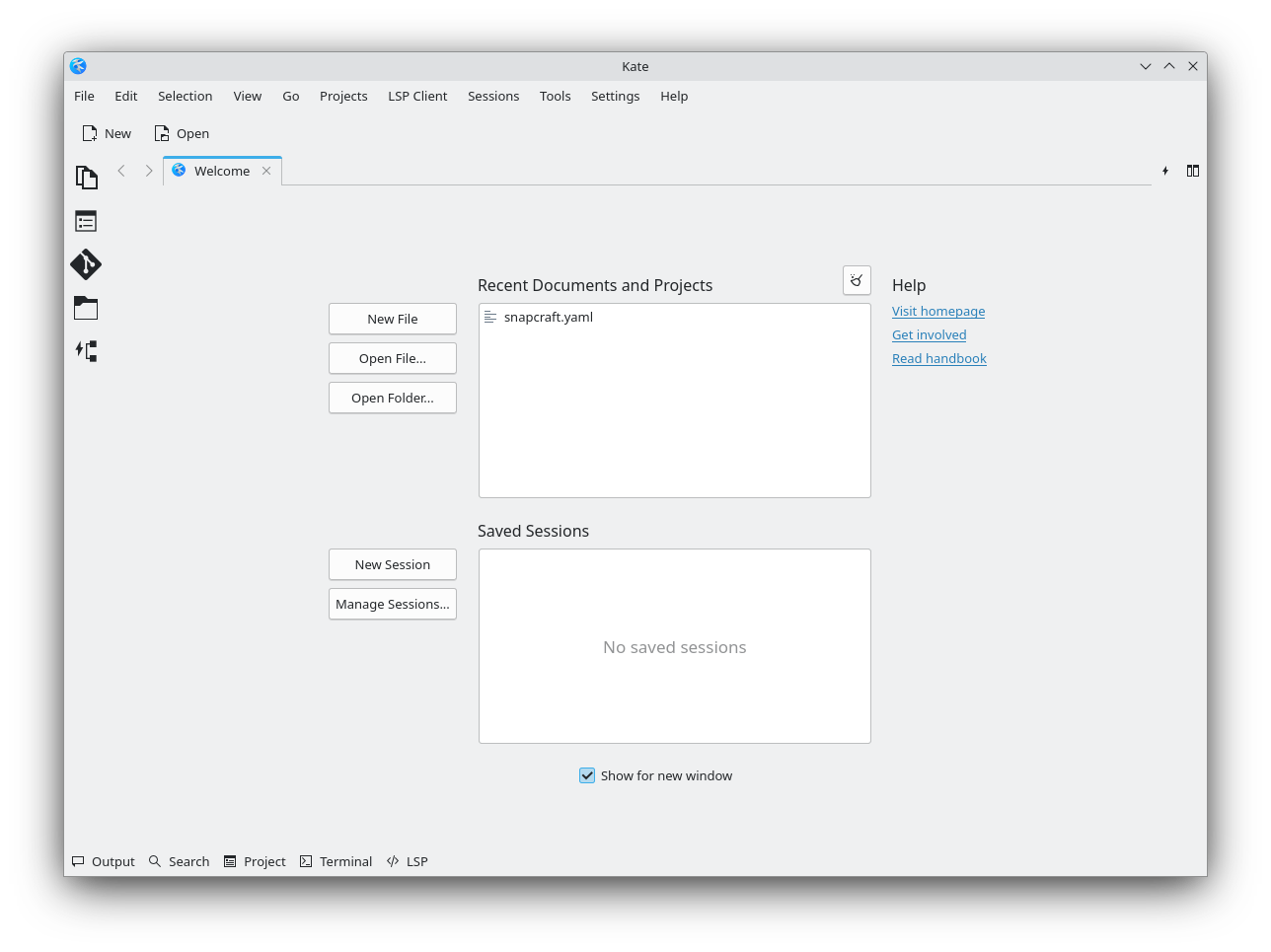1271x952 pixels.
Task: Toggle the Search panel in bottom bar
Action: [x=180, y=861]
